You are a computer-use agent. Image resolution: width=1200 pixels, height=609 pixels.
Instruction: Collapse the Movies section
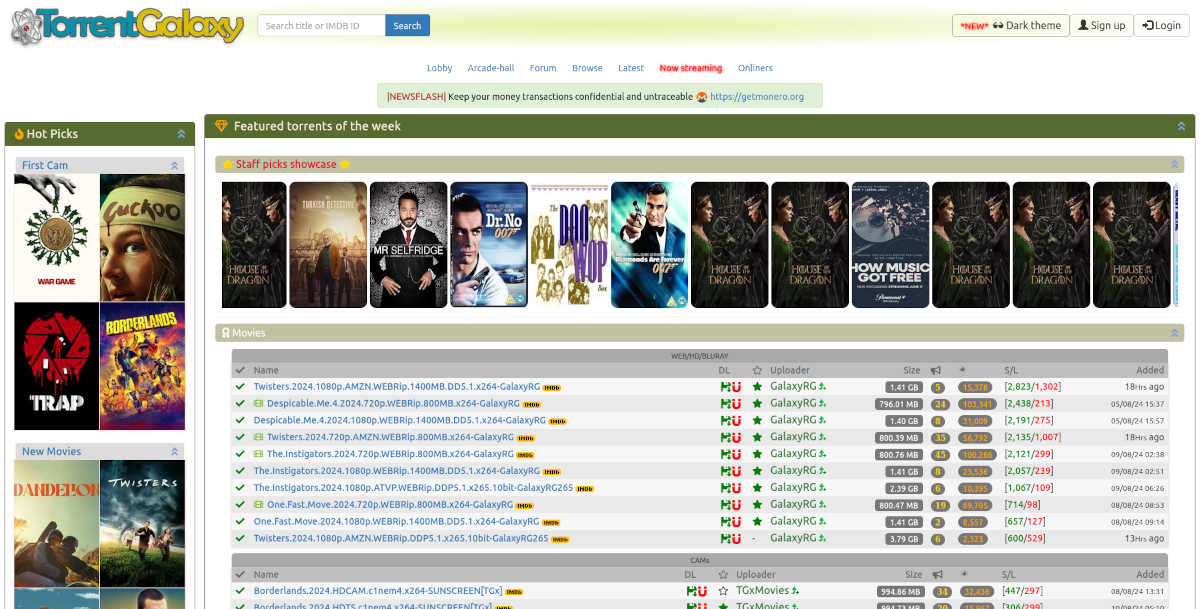(1175, 333)
